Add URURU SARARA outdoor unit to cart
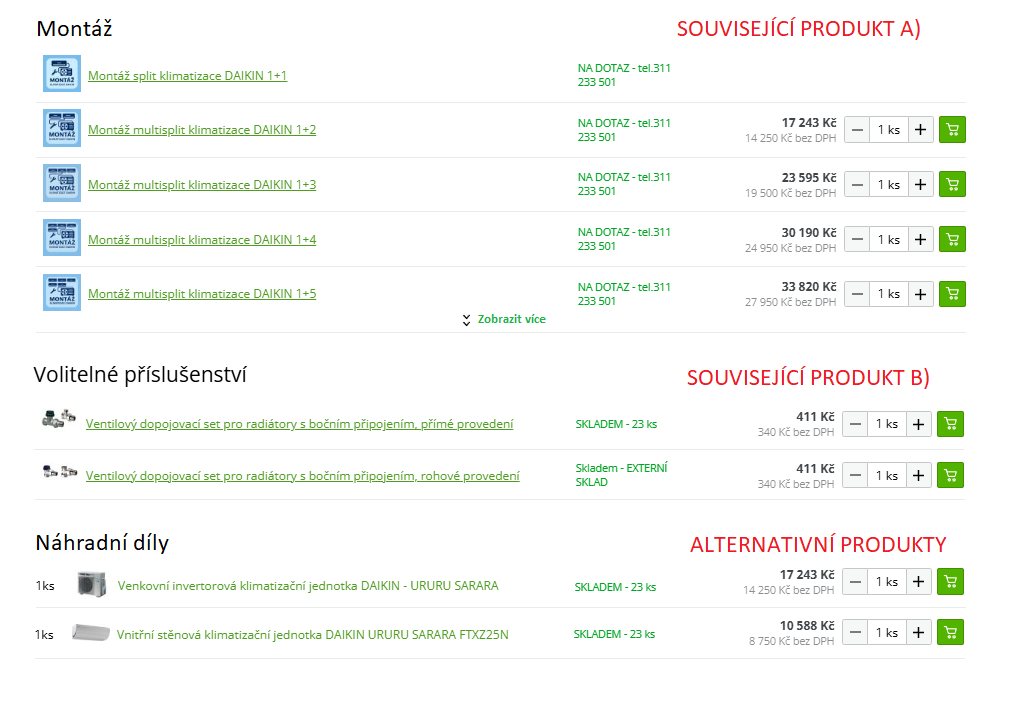This screenshot has height=724, width=1012. (x=951, y=581)
